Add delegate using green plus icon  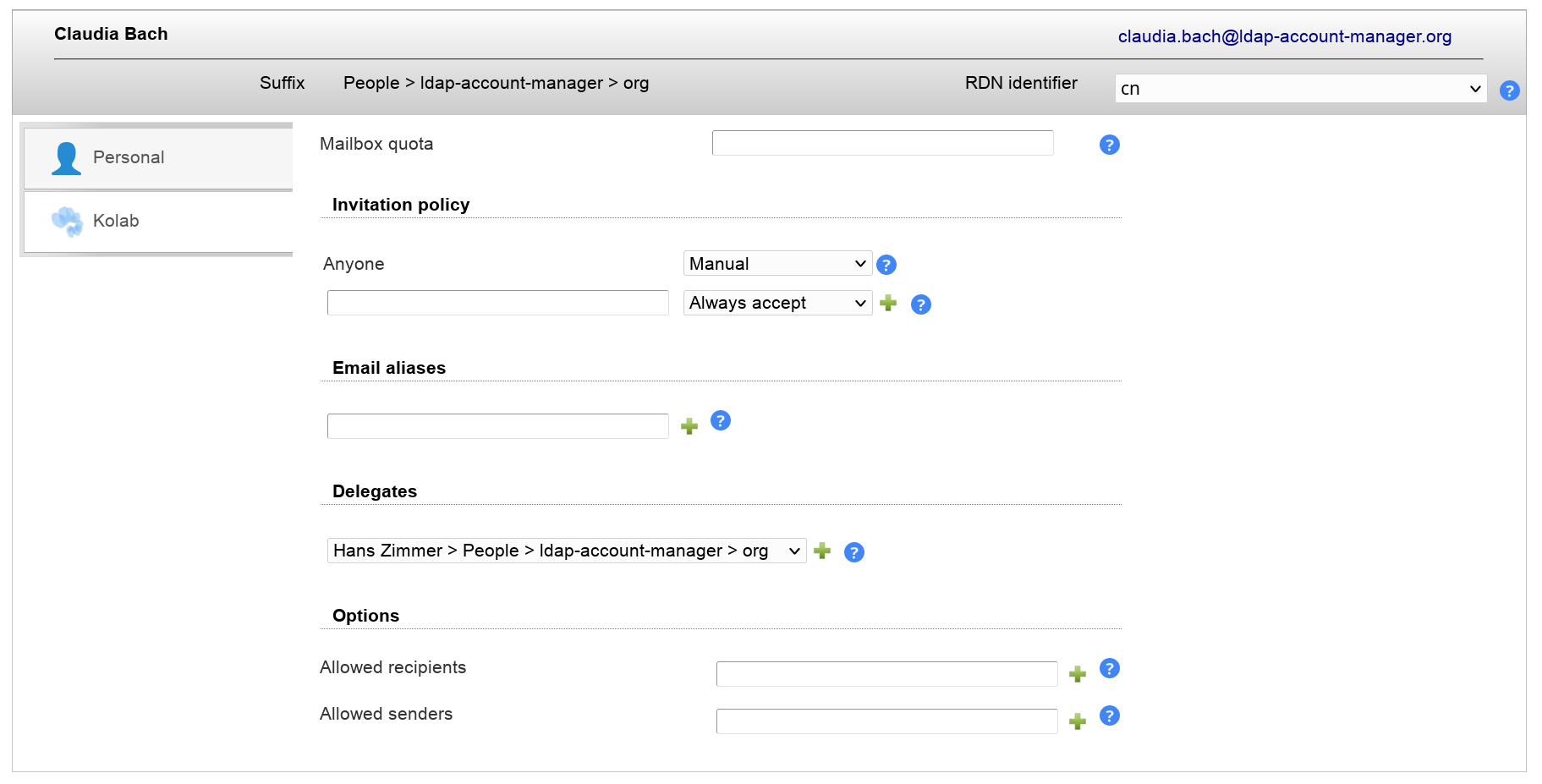(822, 551)
